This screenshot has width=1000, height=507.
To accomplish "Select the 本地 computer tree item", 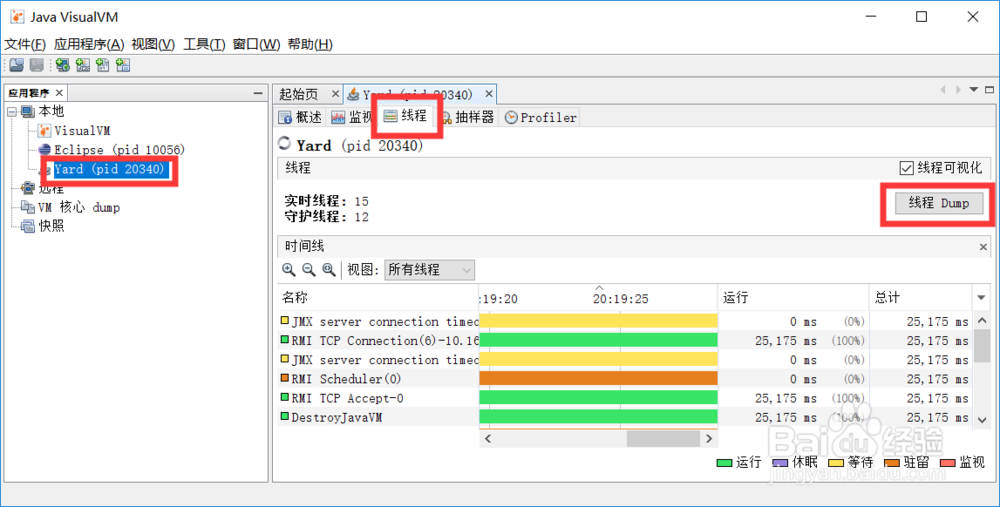I will (42, 112).
